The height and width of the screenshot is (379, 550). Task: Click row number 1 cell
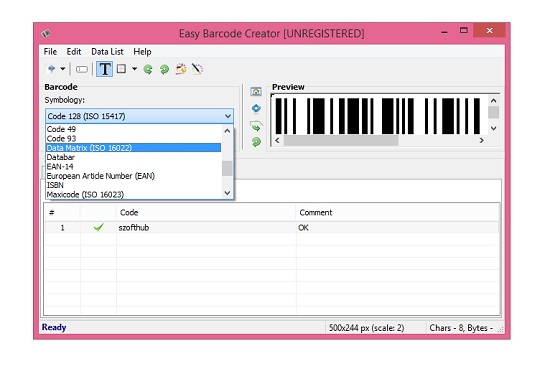[x=62, y=228]
